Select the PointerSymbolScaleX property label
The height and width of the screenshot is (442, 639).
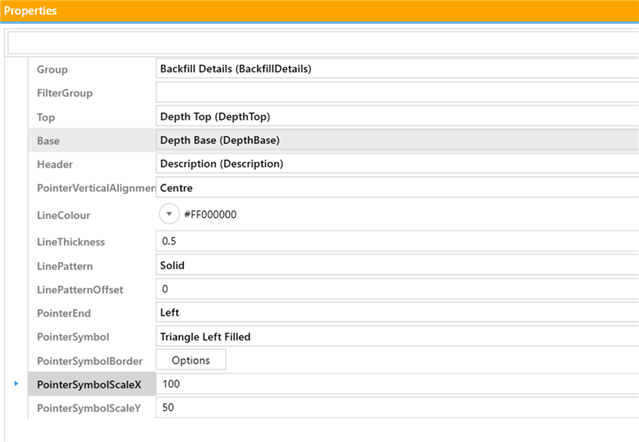(x=90, y=384)
